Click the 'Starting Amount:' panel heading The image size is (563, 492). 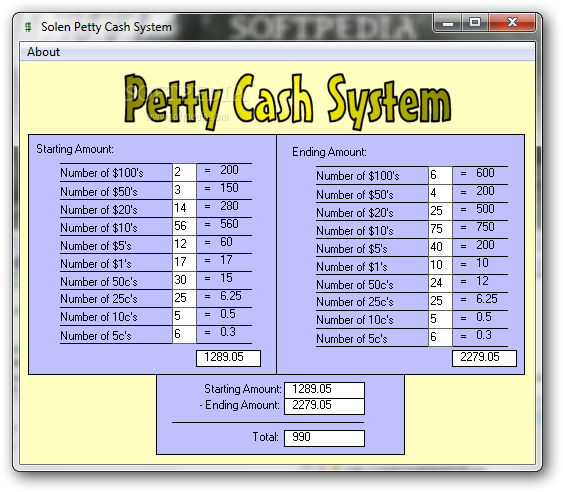(75, 149)
